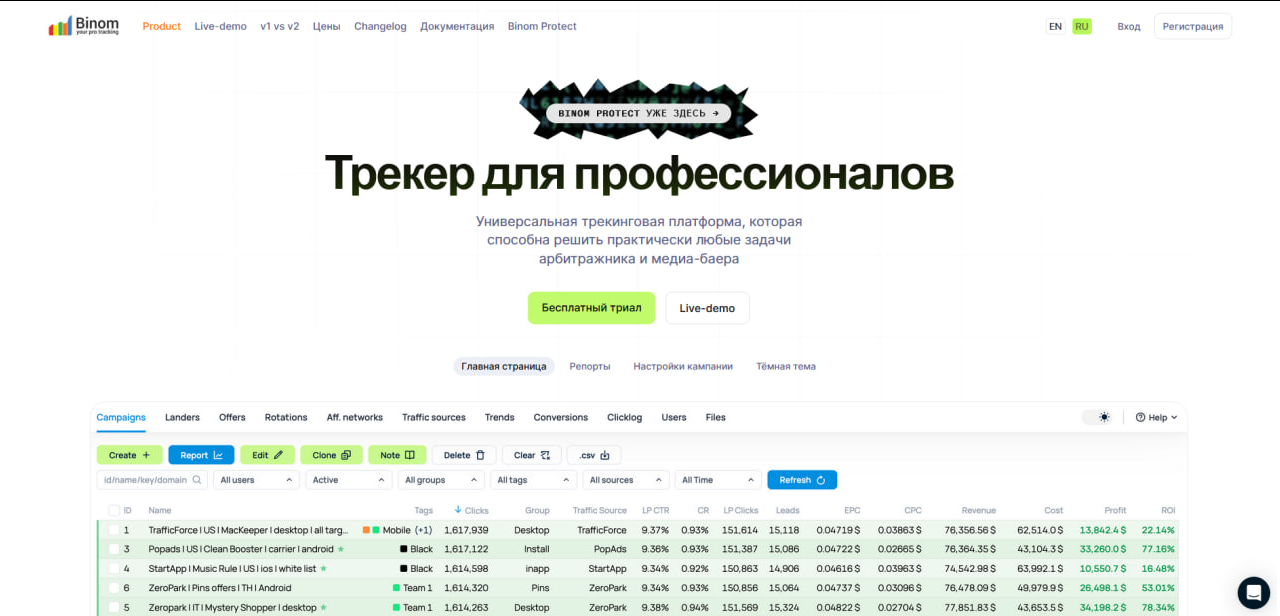
Task: Toggle the light/dark theme switch
Action: tap(1097, 417)
